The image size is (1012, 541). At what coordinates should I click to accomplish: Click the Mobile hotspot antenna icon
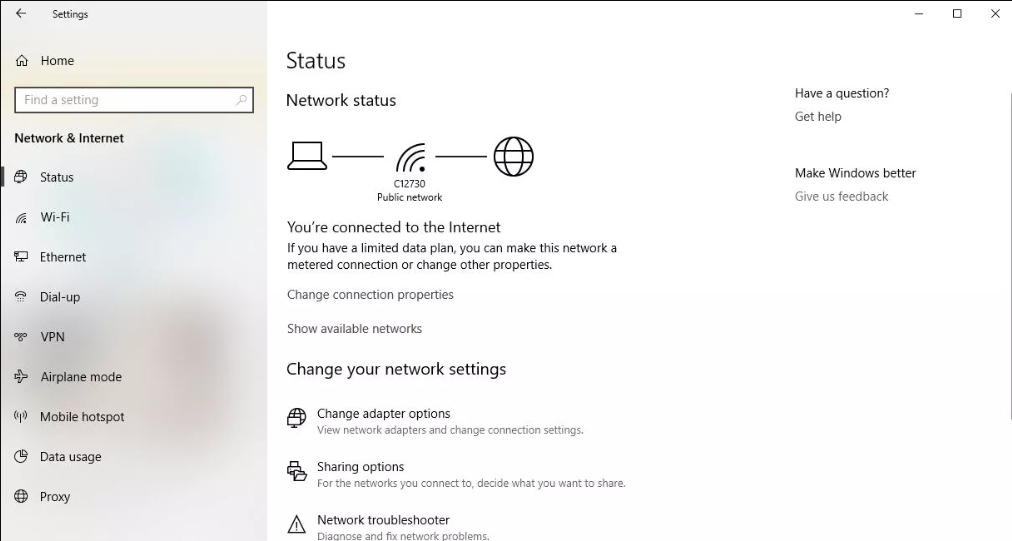tap(21, 416)
